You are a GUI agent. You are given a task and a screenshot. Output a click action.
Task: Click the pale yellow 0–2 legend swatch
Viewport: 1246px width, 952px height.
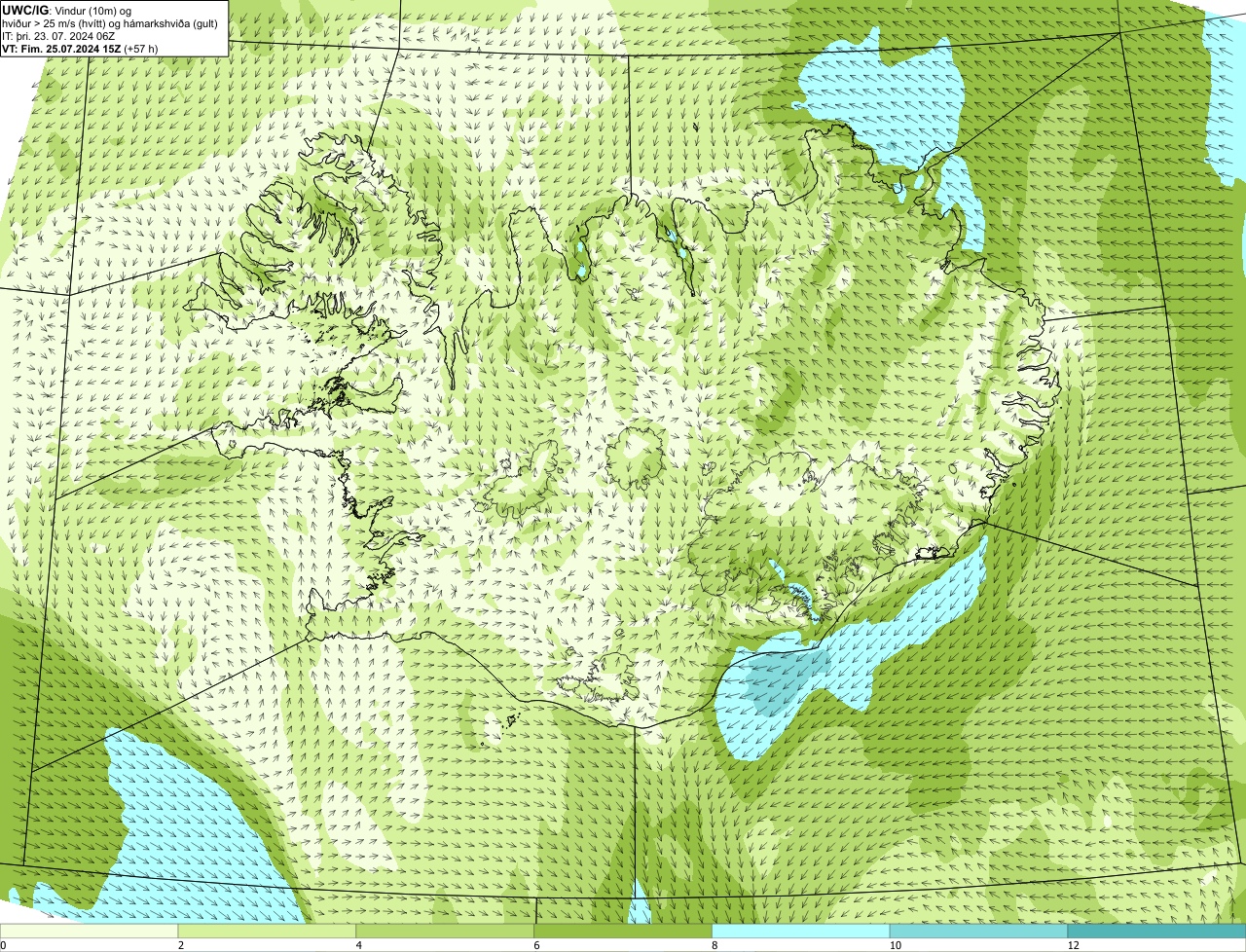click(x=90, y=932)
